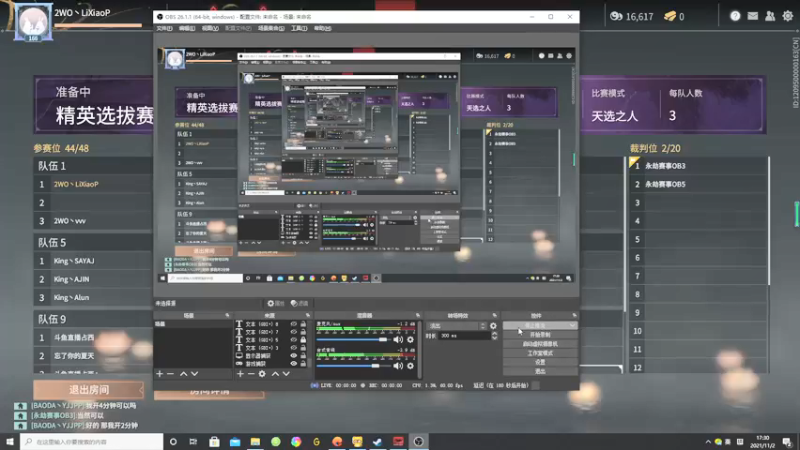800x450 pixels.
Task: Adjust the desktop audio volume slider
Action: point(352,366)
